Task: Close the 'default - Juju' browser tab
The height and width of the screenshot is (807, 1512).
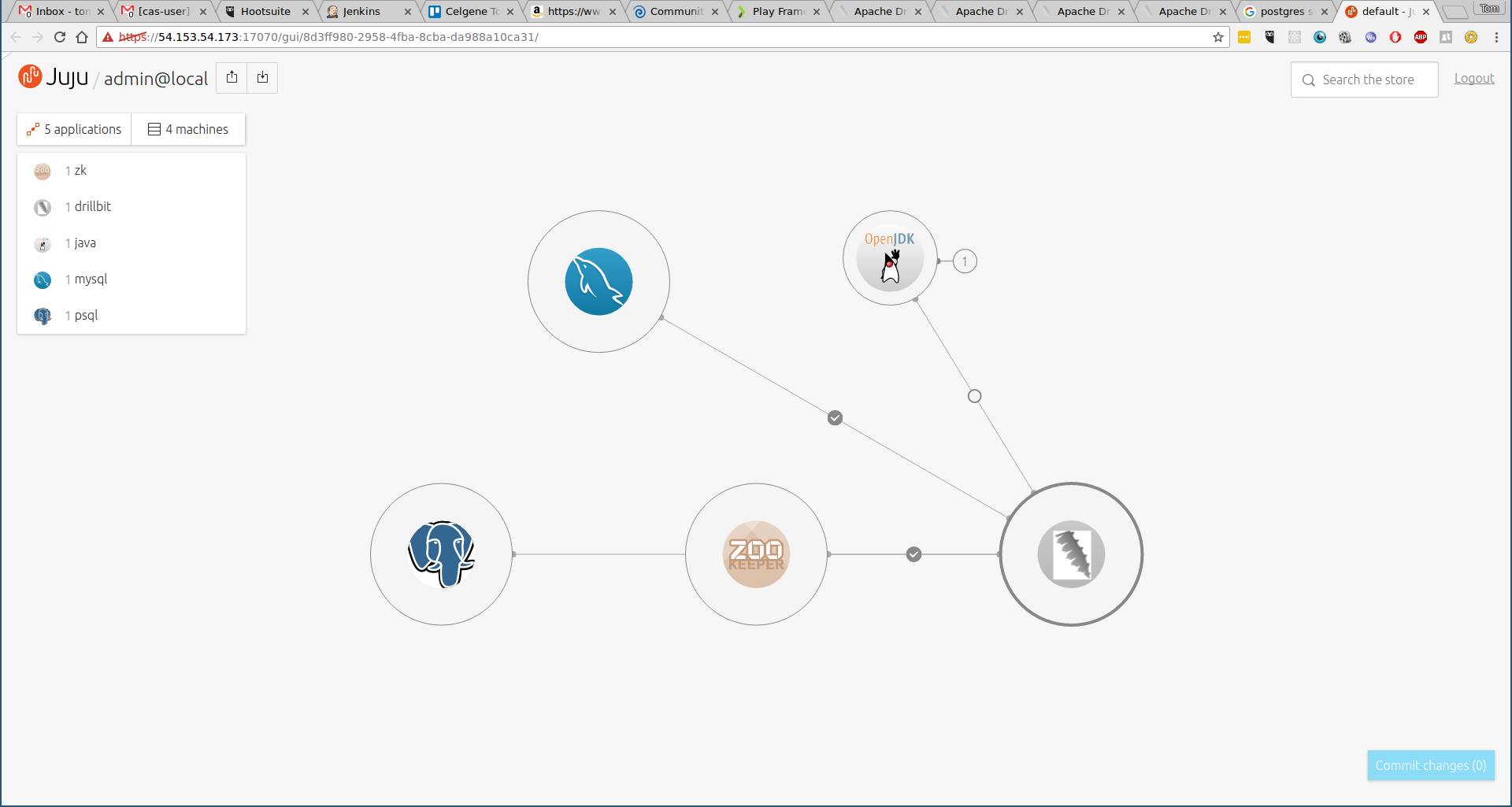Action: pyautogui.click(x=1426, y=12)
